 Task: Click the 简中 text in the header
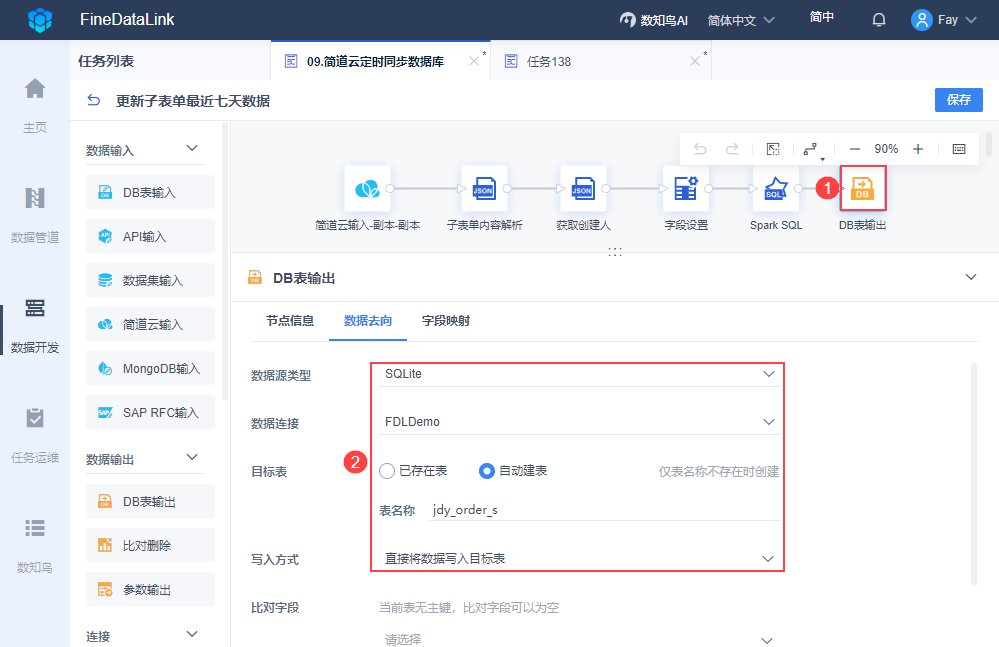click(822, 17)
